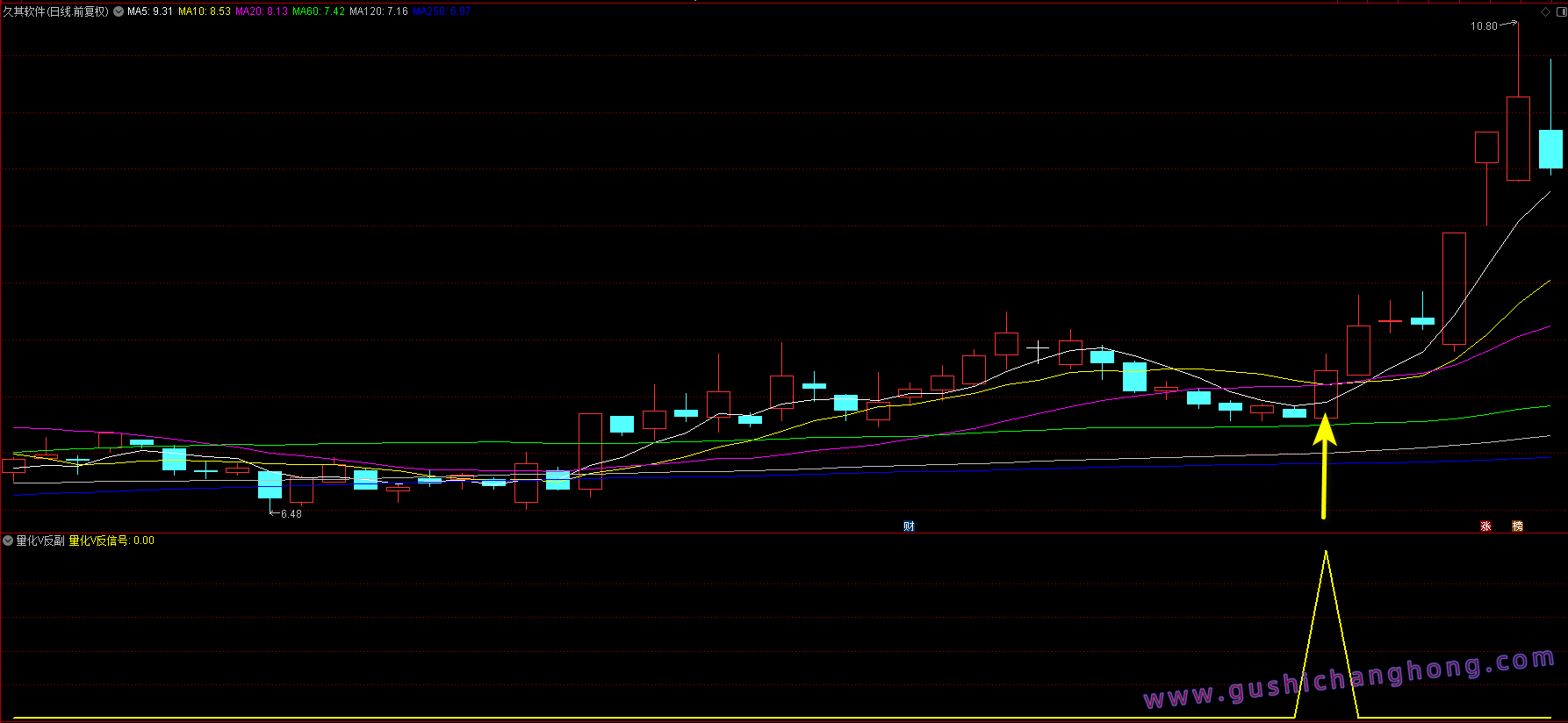Select the MA5: 9.31 moving average label
The height and width of the screenshot is (723, 1568).
coord(150,11)
